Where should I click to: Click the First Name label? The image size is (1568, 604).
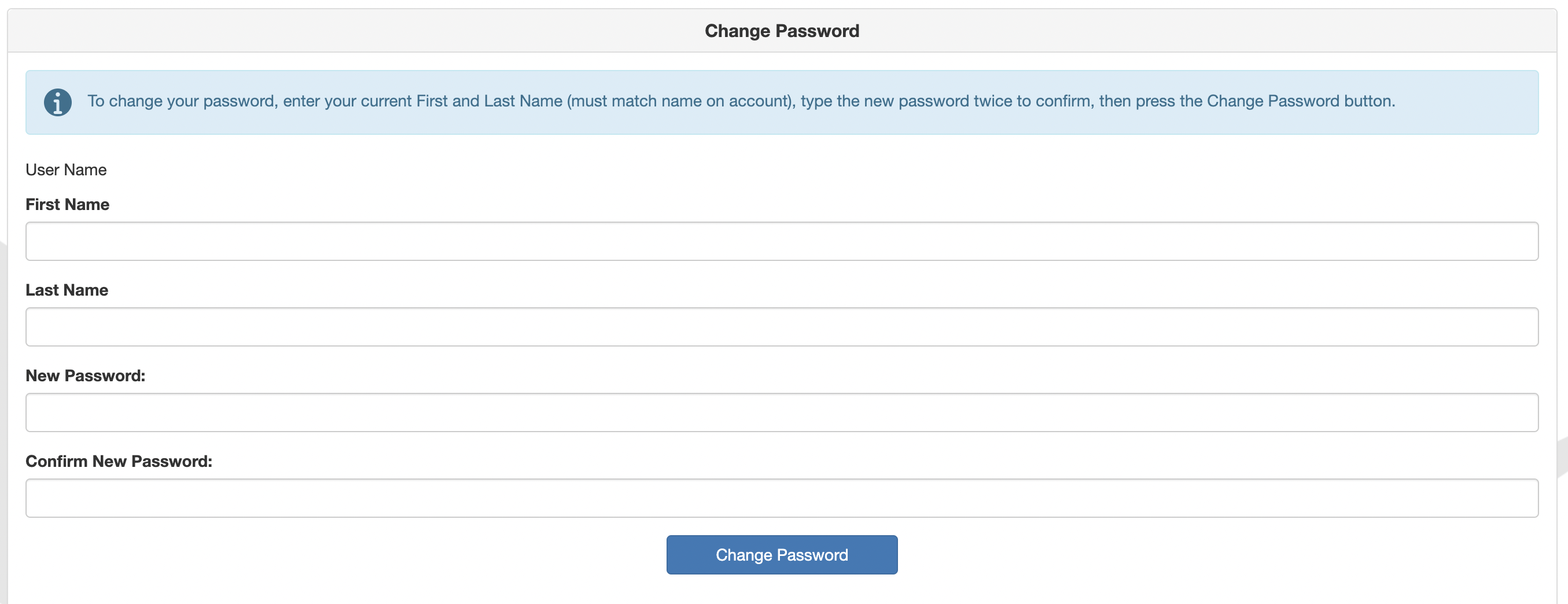tap(68, 205)
